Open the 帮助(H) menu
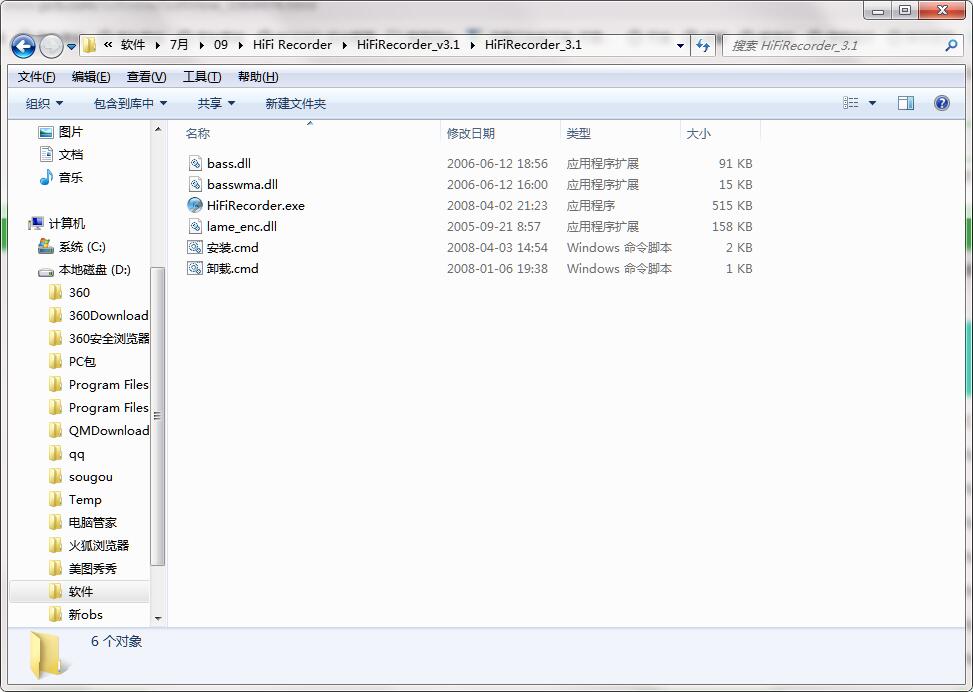Viewport: 973px width, 692px height. 258,77
